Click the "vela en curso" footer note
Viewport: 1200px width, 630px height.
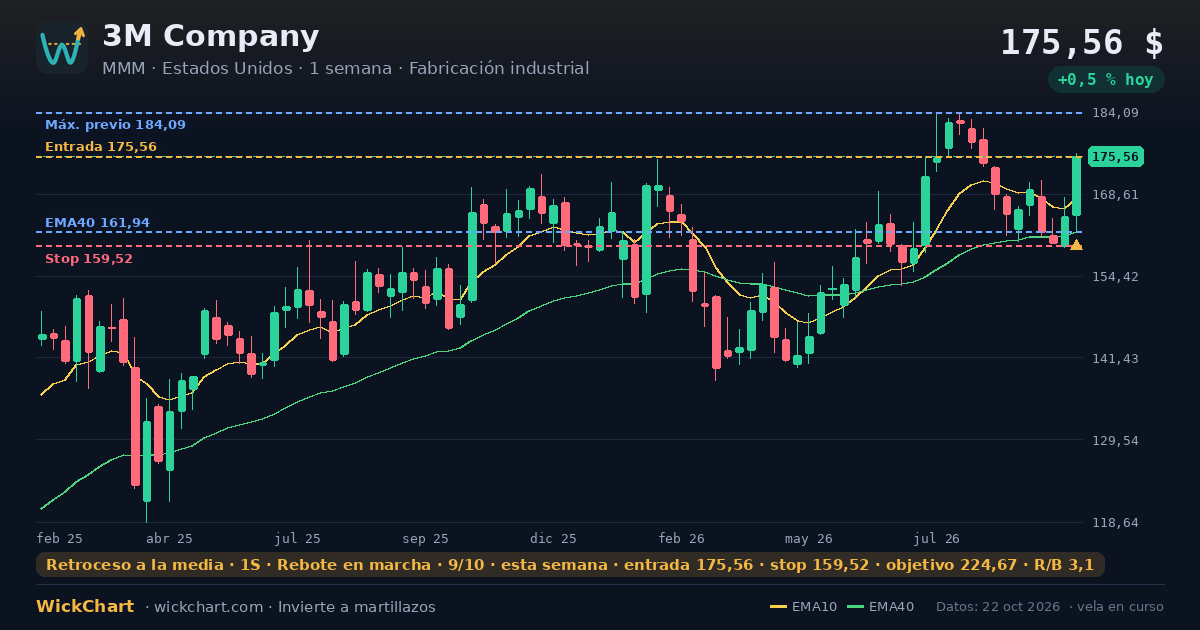click(1122, 607)
